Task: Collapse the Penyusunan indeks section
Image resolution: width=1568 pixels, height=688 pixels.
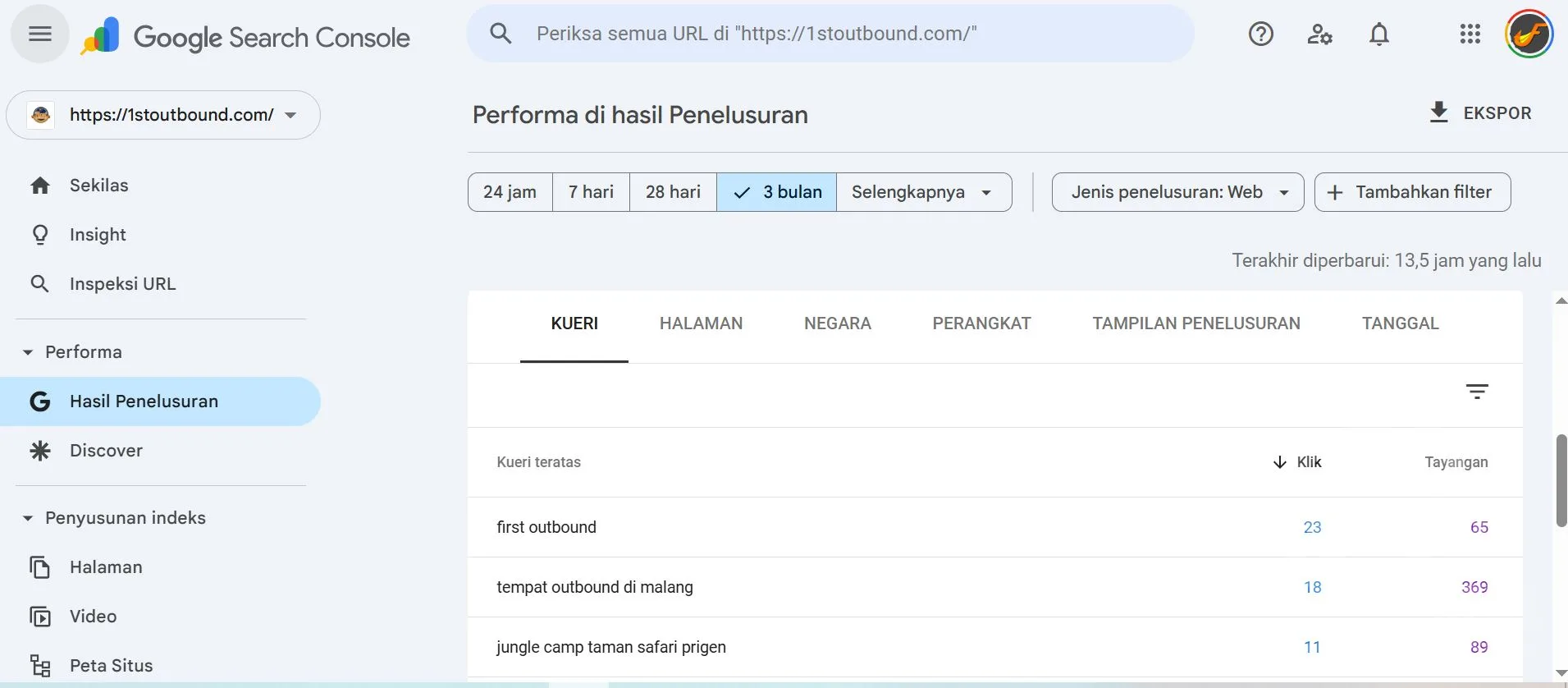Action: click(x=28, y=518)
